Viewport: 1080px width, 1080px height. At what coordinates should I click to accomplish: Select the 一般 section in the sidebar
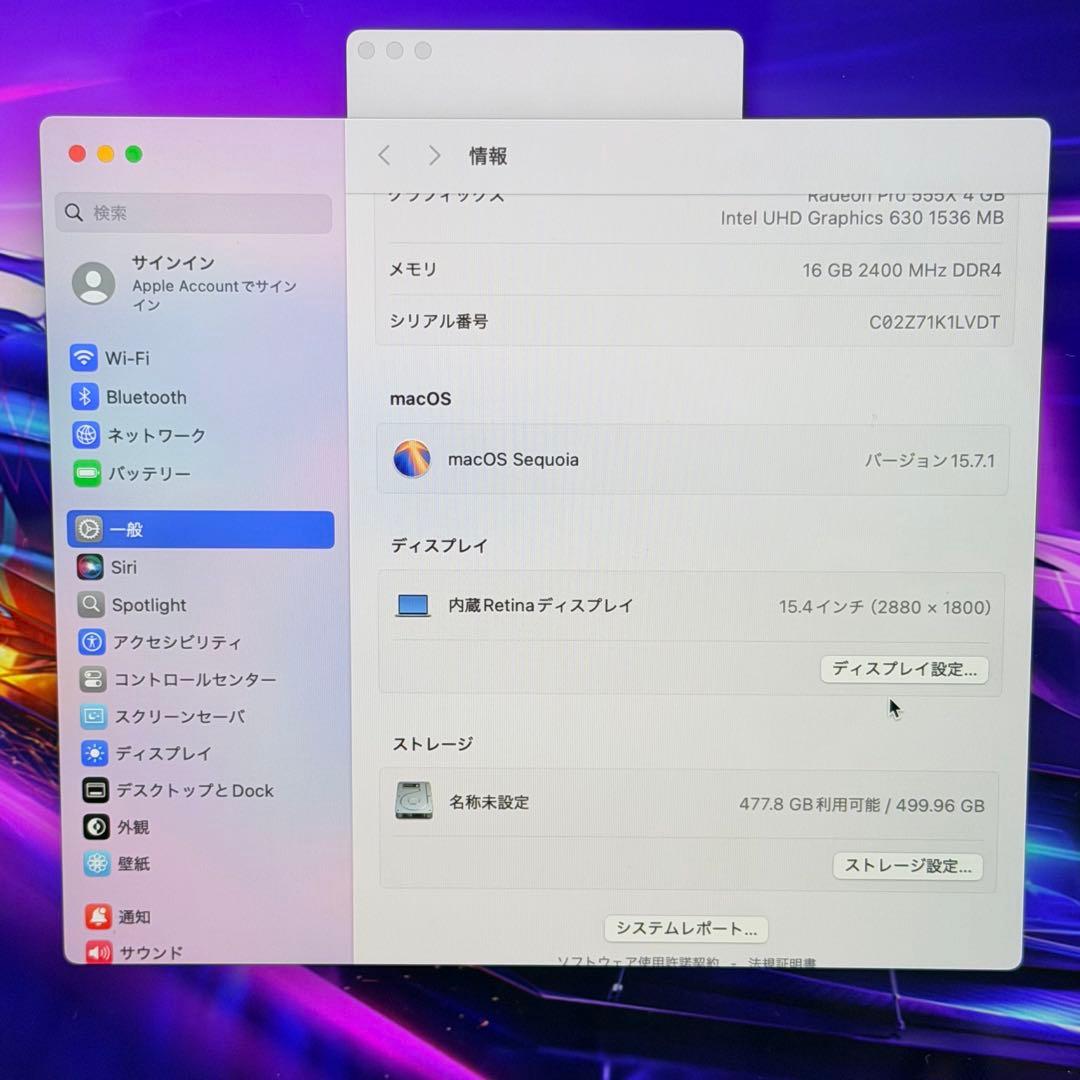tap(129, 529)
